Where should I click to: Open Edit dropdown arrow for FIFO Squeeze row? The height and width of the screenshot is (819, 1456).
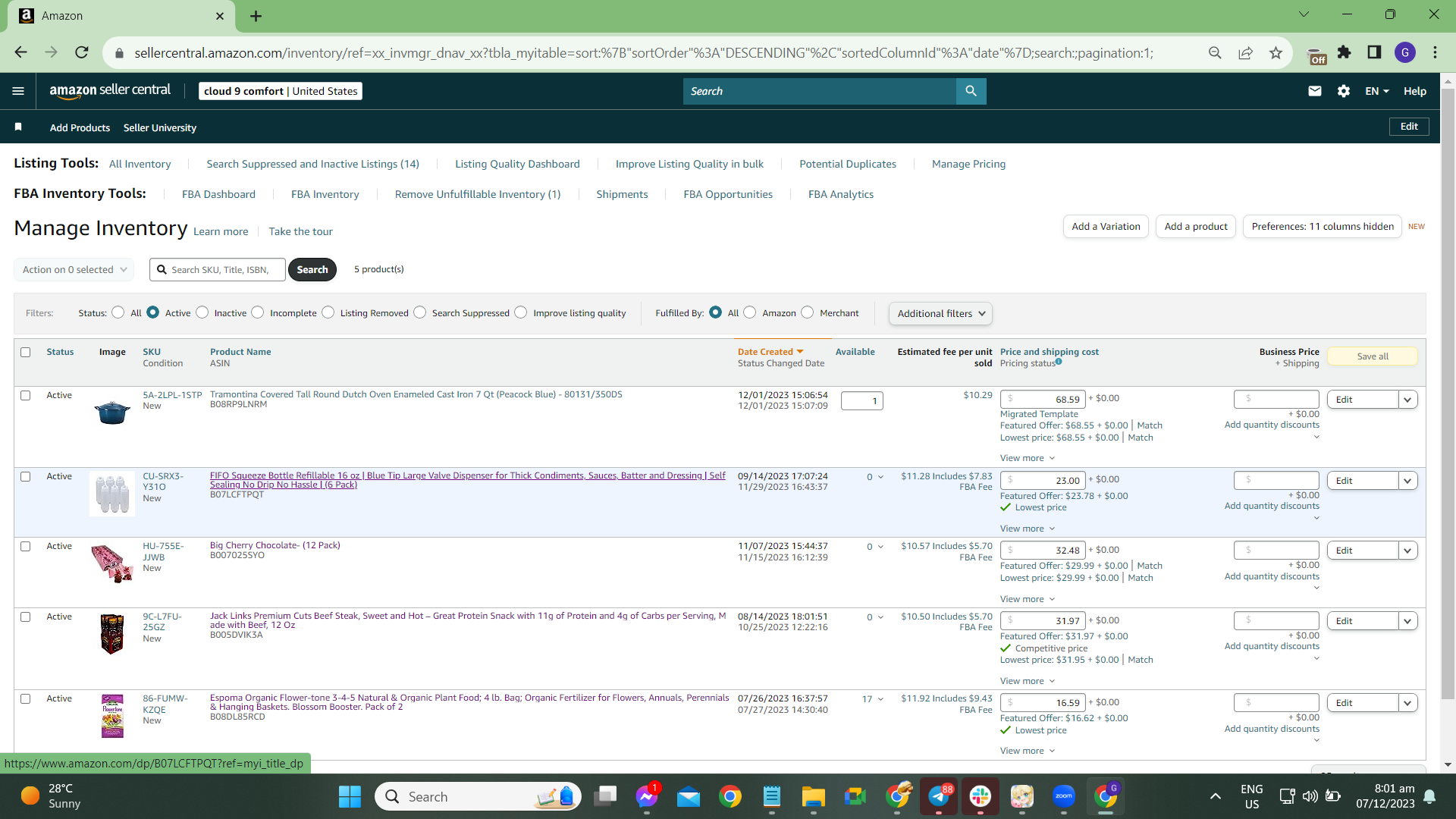[1407, 481]
